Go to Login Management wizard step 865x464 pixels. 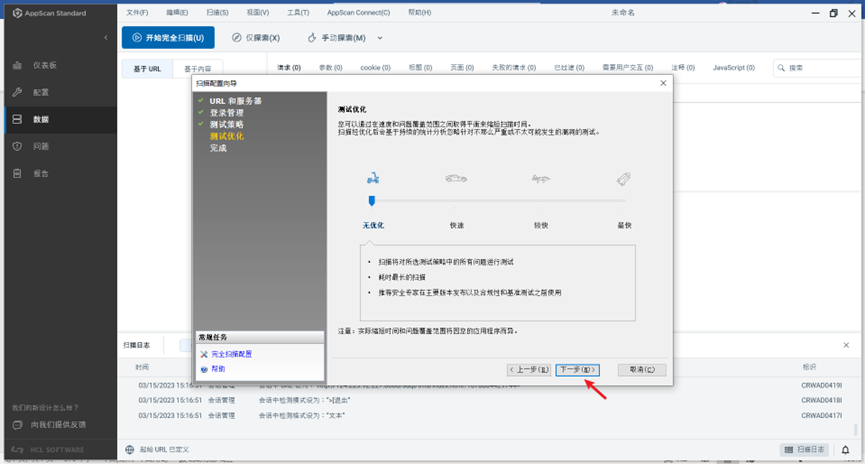[x=227, y=113]
